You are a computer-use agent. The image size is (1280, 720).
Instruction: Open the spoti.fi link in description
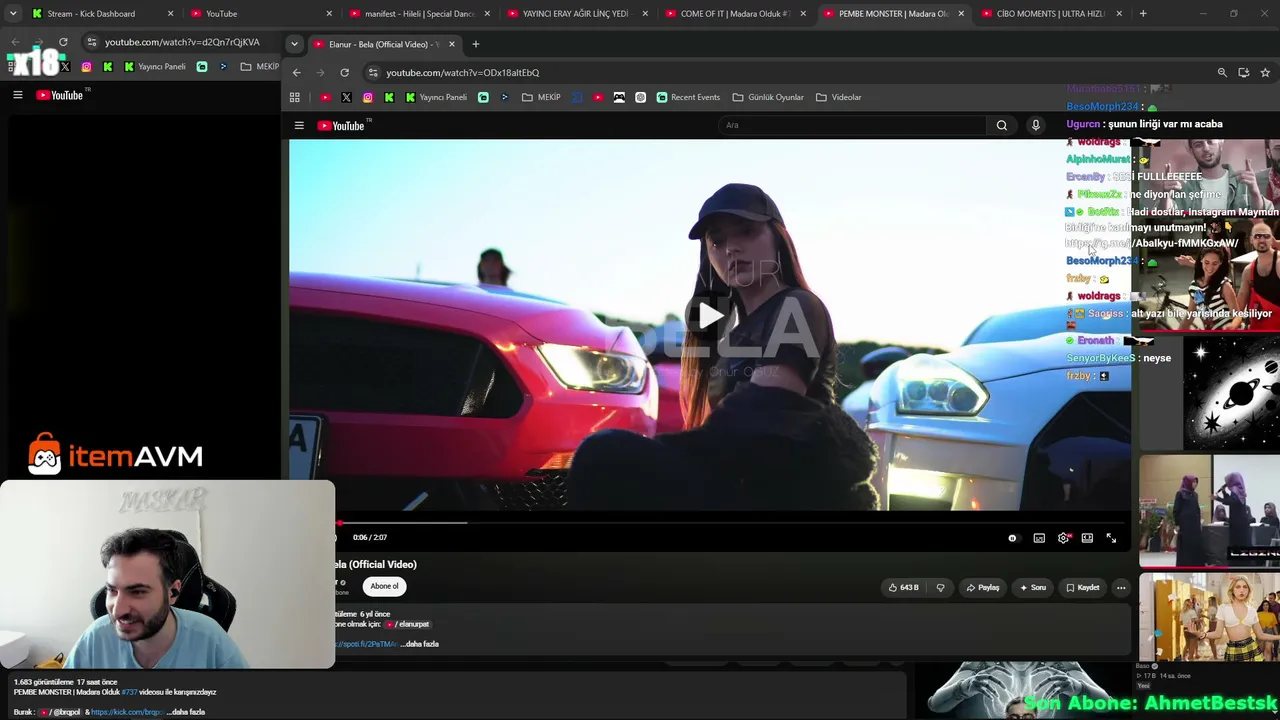(x=367, y=644)
